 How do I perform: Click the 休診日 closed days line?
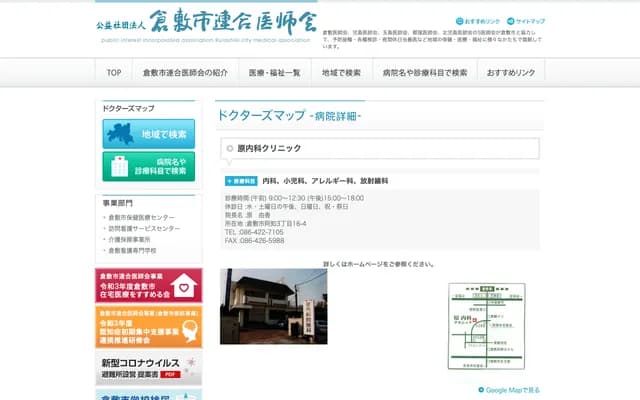(x=287, y=207)
